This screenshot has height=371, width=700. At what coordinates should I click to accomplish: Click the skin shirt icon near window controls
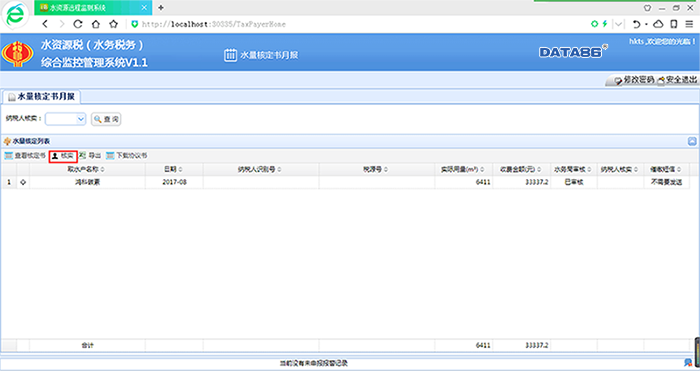coord(647,8)
